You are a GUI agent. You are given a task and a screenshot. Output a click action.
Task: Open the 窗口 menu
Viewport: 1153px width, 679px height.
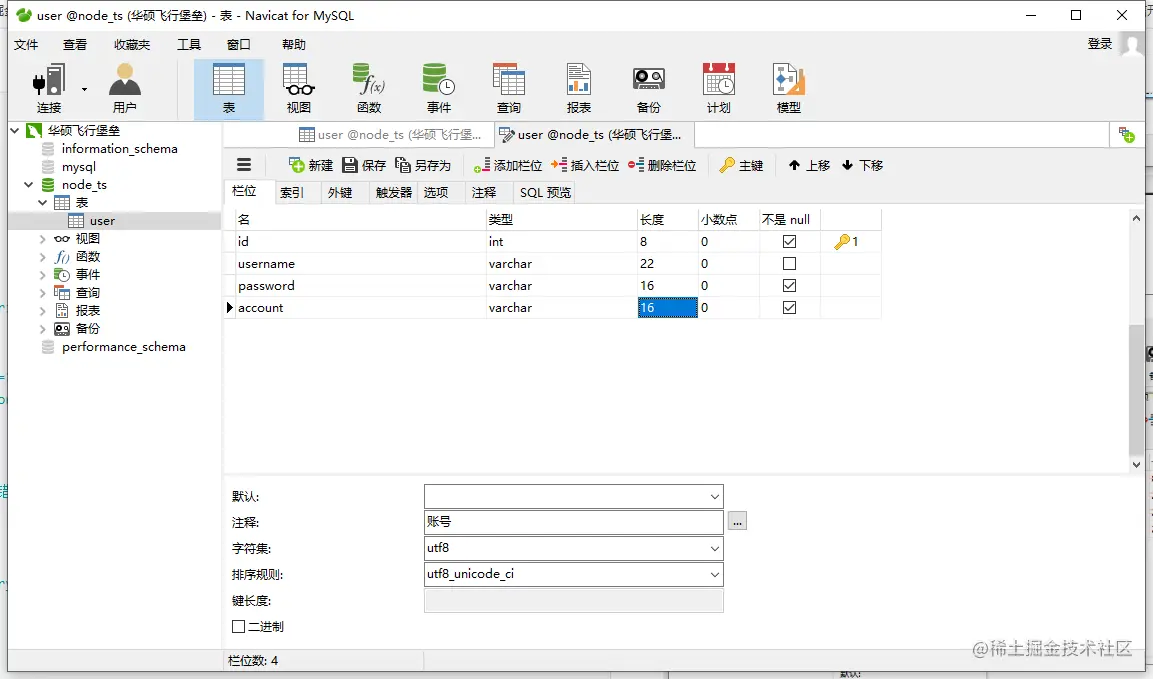point(239,45)
